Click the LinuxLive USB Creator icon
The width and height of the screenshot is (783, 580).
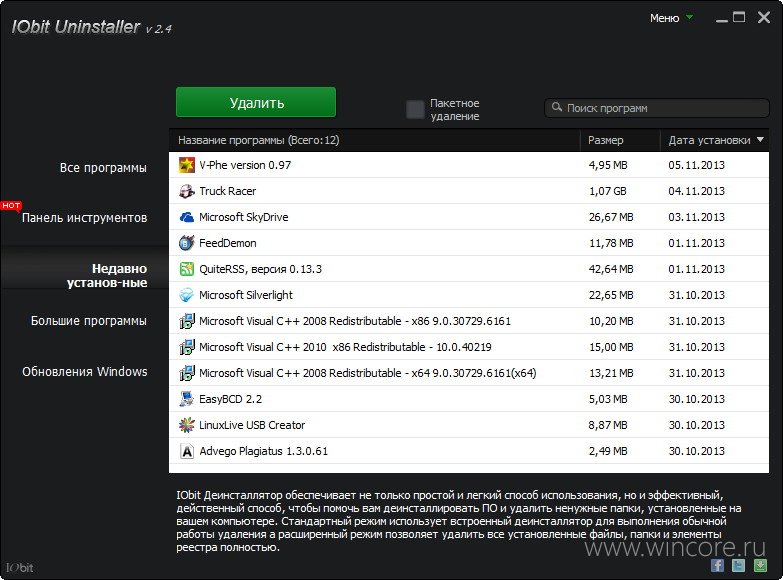(186, 425)
